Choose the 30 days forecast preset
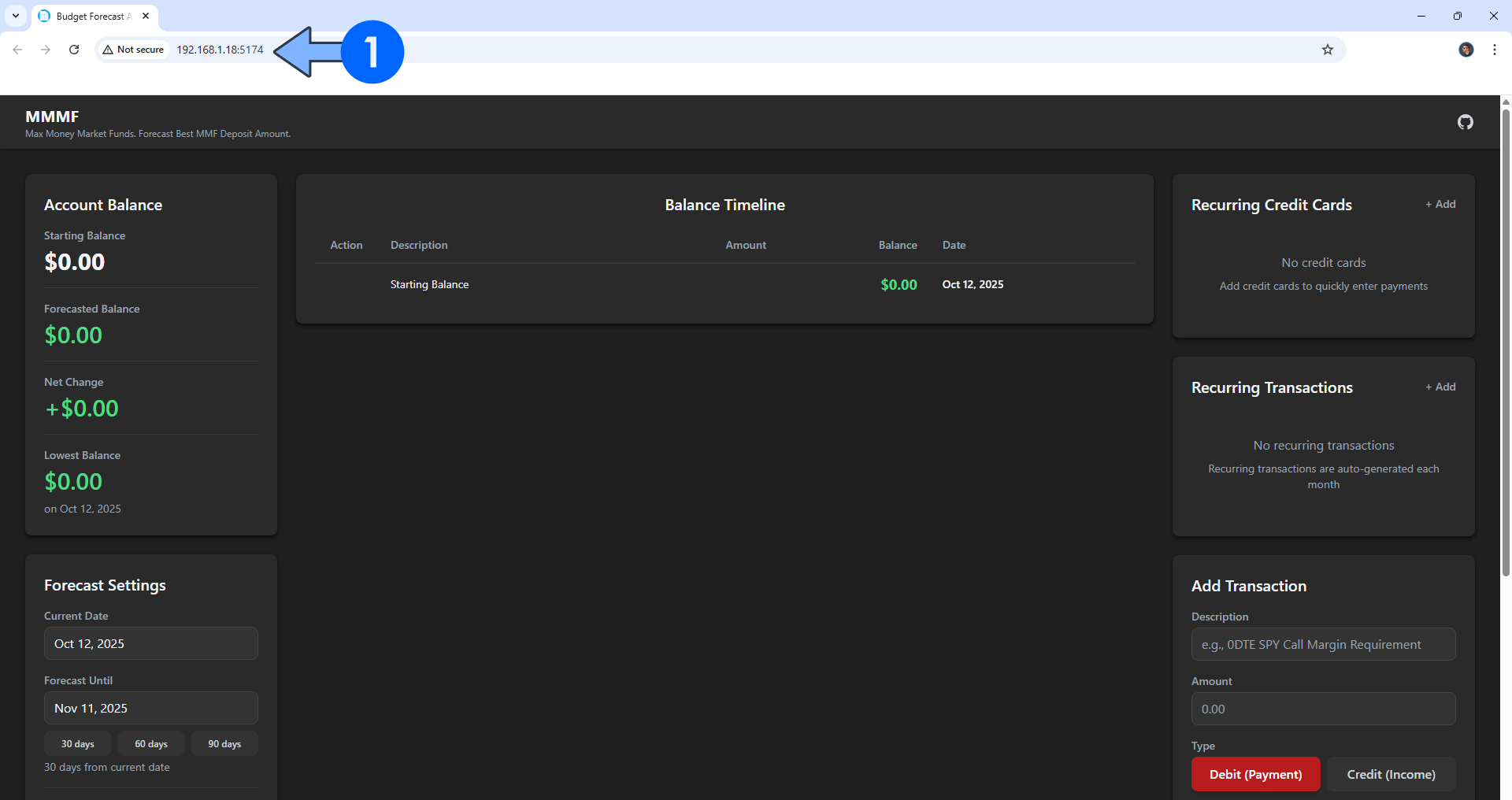 77,743
